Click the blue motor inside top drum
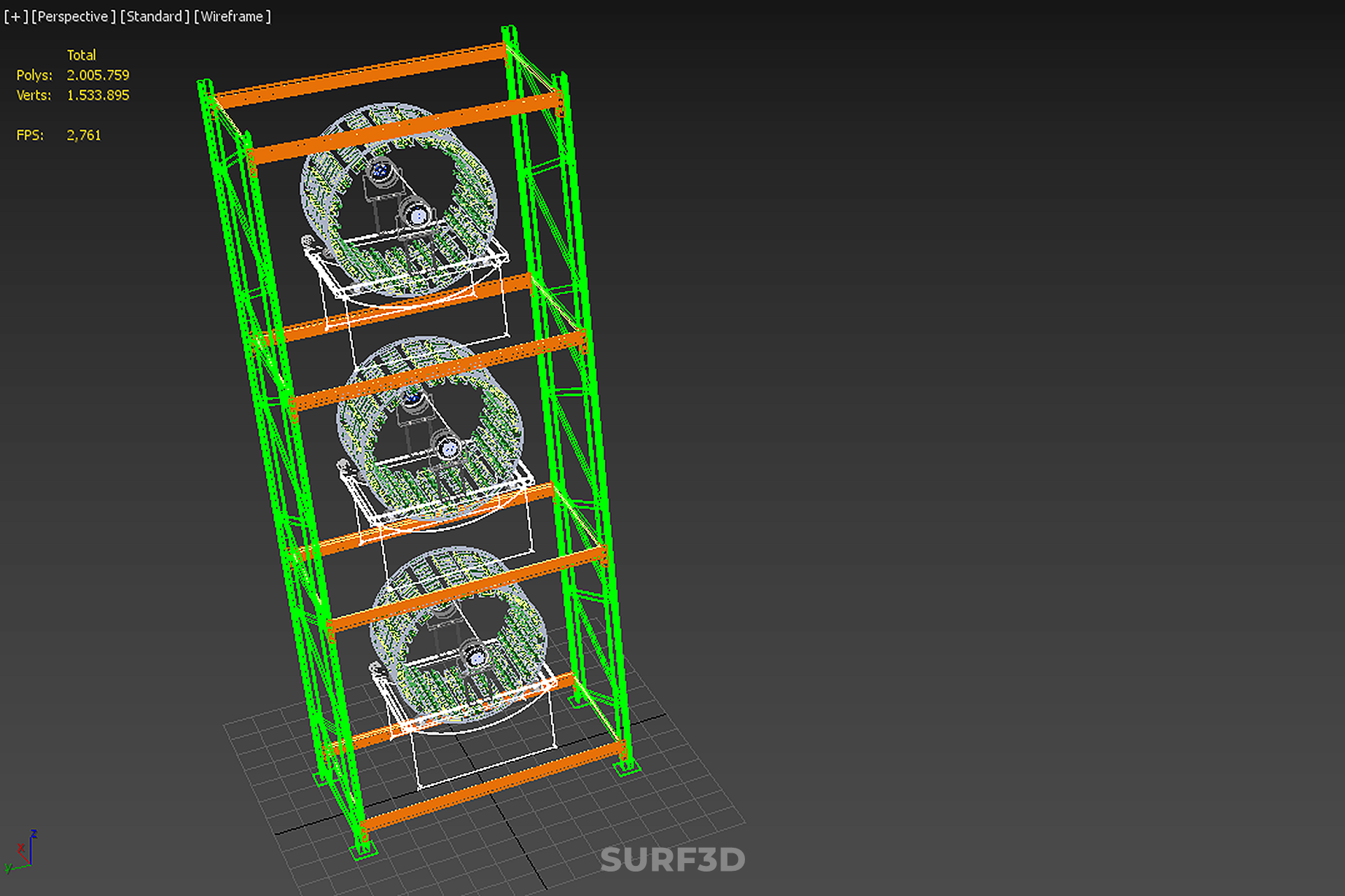 [x=381, y=170]
